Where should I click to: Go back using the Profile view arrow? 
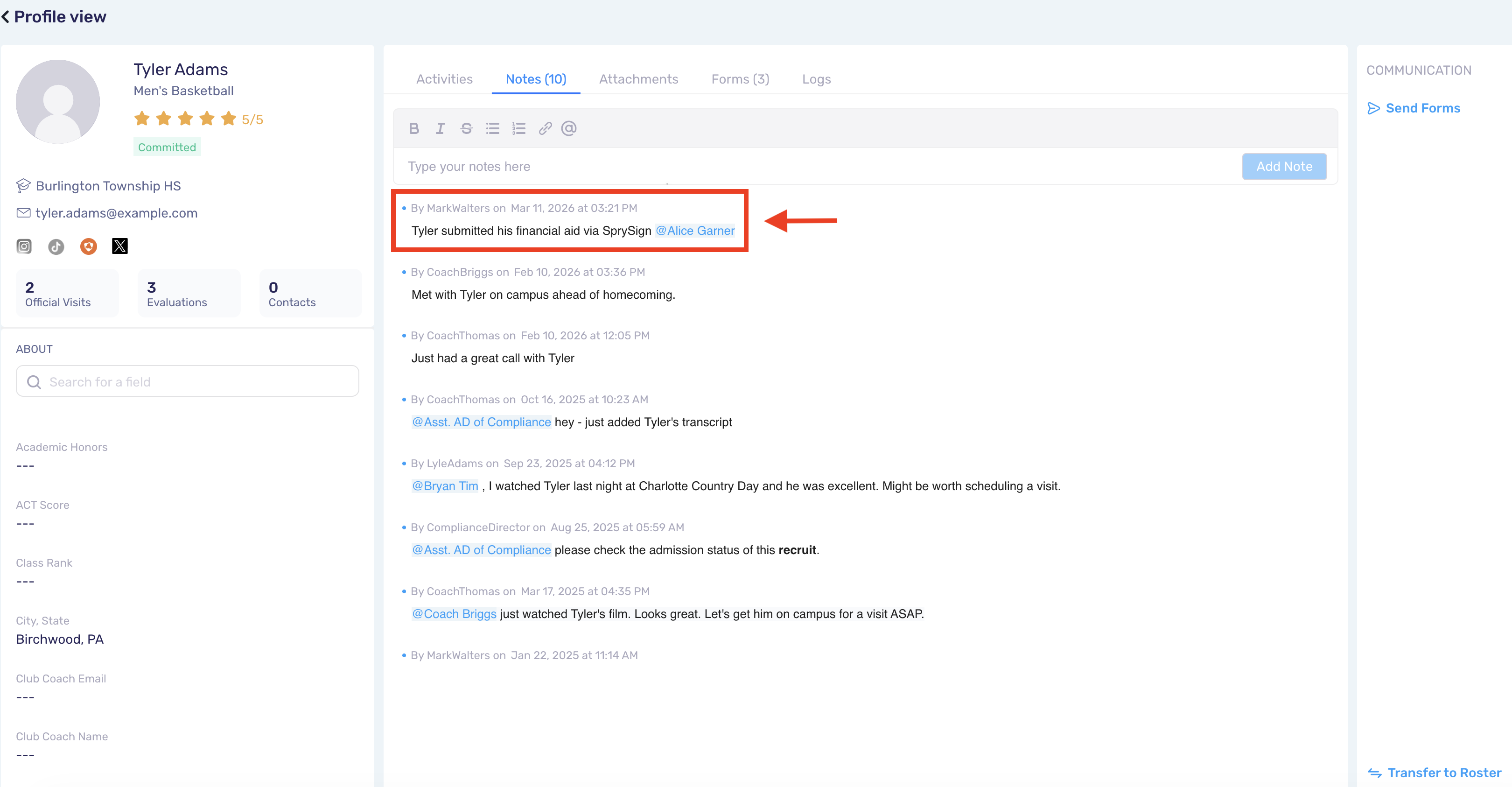(x=5, y=16)
